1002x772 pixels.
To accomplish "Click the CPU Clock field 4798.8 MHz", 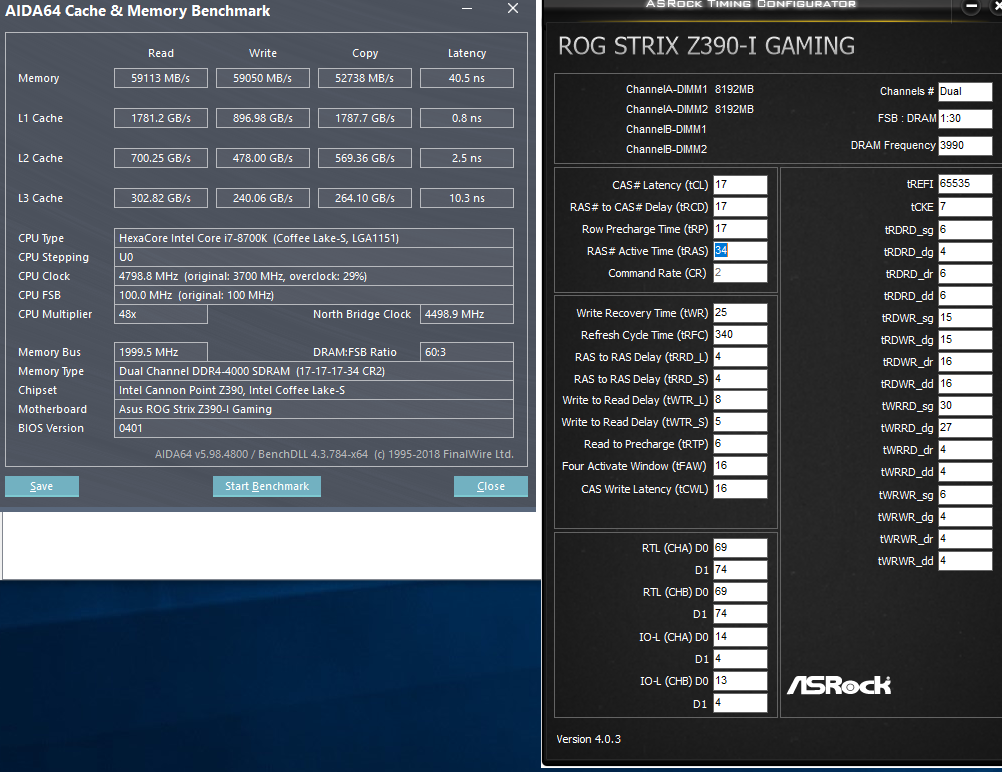I will [314, 276].
